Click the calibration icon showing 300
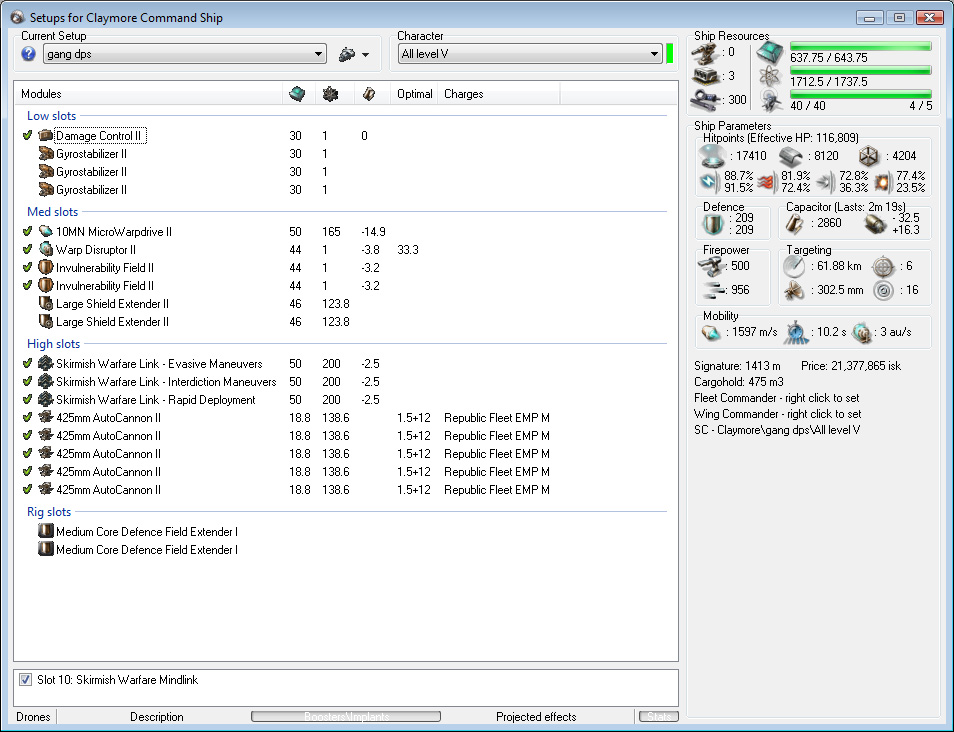The image size is (954, 732). (705, 100)
